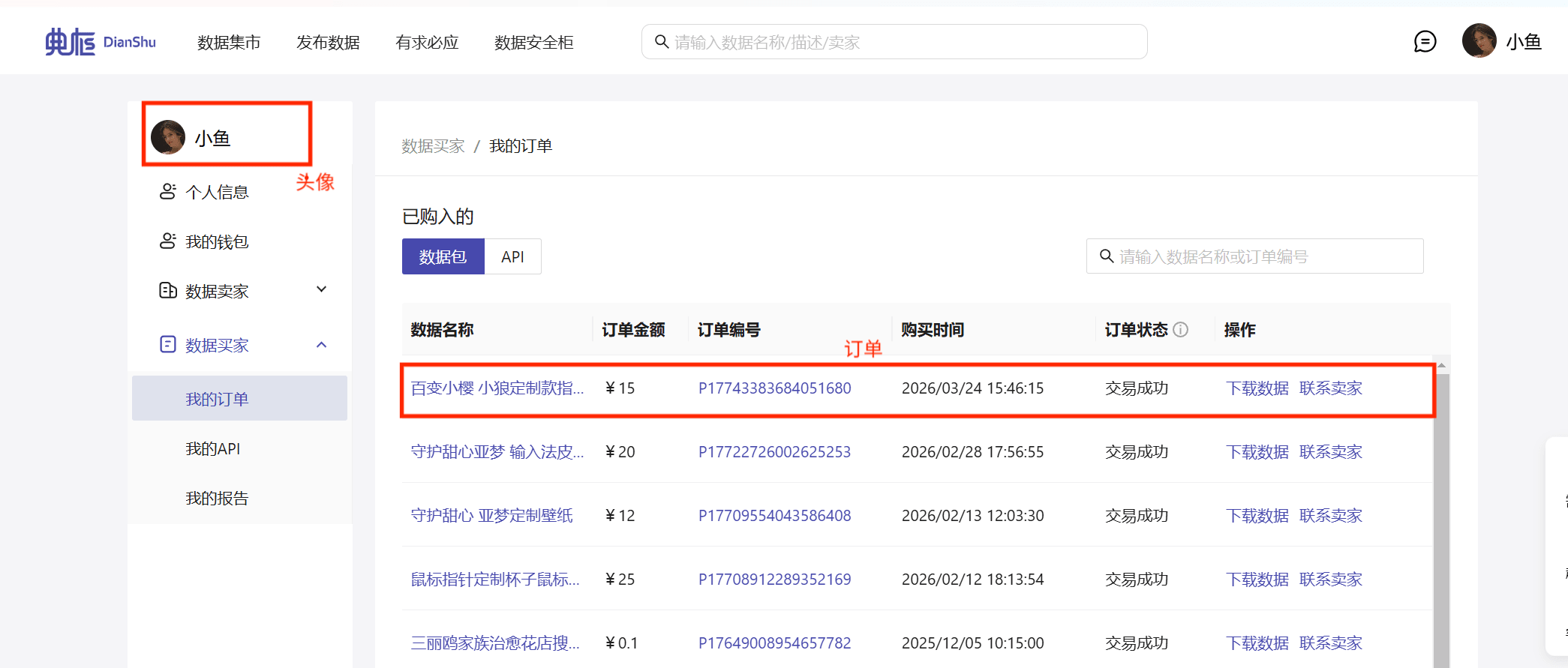Open the chat messages icon
Screen dimensions: 1568x668
(1425, 42)
